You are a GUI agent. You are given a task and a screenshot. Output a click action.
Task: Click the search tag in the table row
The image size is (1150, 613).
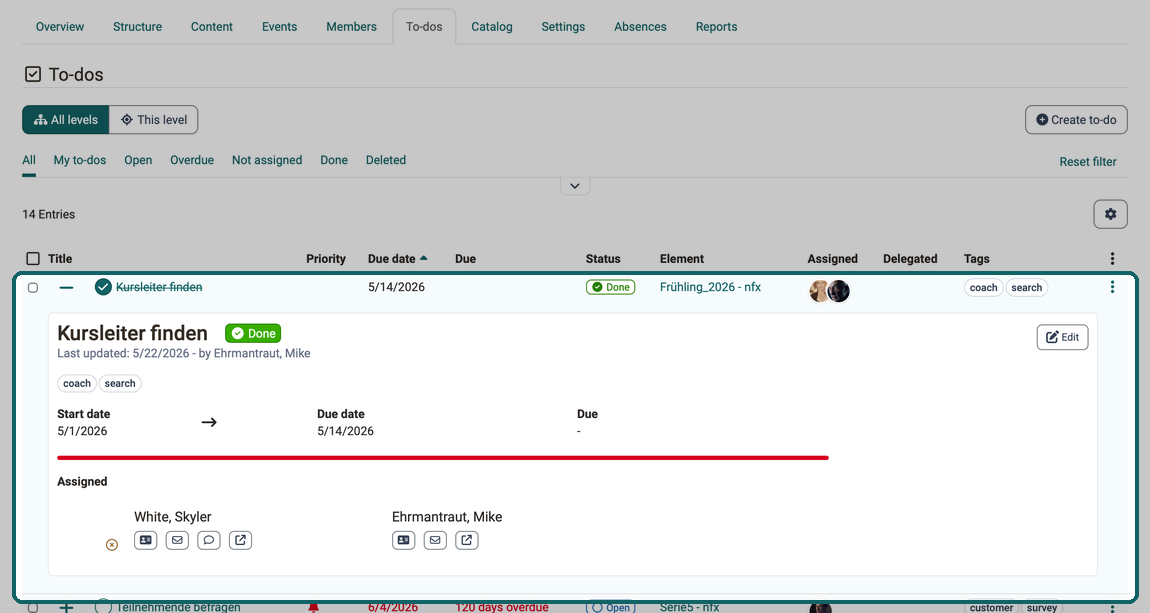coord(1026,287)
